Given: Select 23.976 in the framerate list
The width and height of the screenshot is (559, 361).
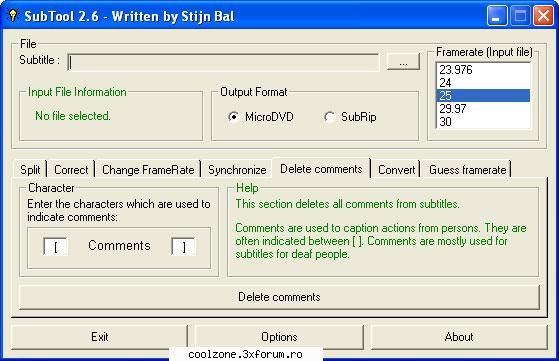Looking at the screenshot, I should 483,69.
